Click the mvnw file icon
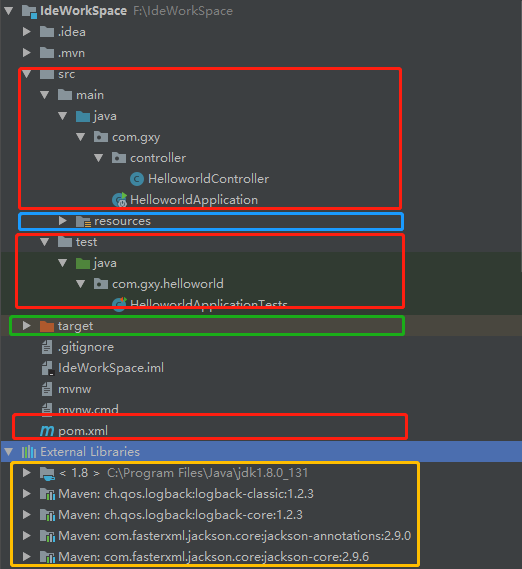Image resolution: width=522 pixels, height=569 pixels. pos(47,389)
